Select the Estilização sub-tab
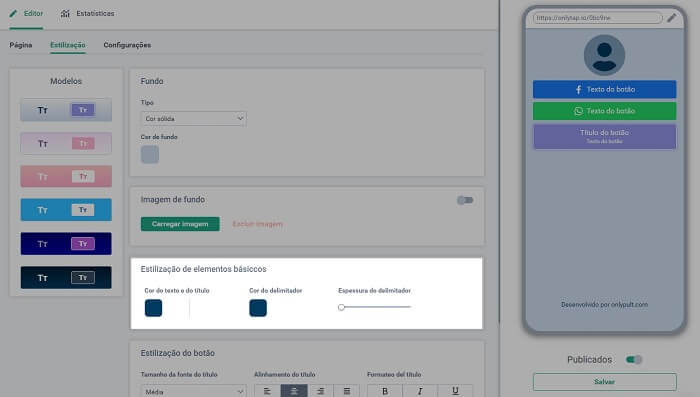Image resolution: width=700 pixels, height=397 pixels. click(x=68, y=45)
